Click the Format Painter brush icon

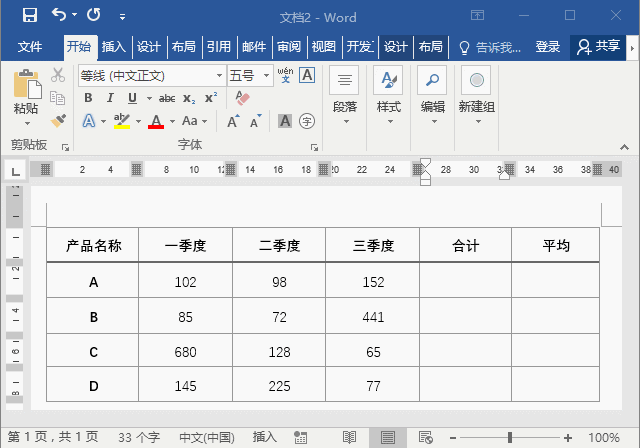[58, 120]
